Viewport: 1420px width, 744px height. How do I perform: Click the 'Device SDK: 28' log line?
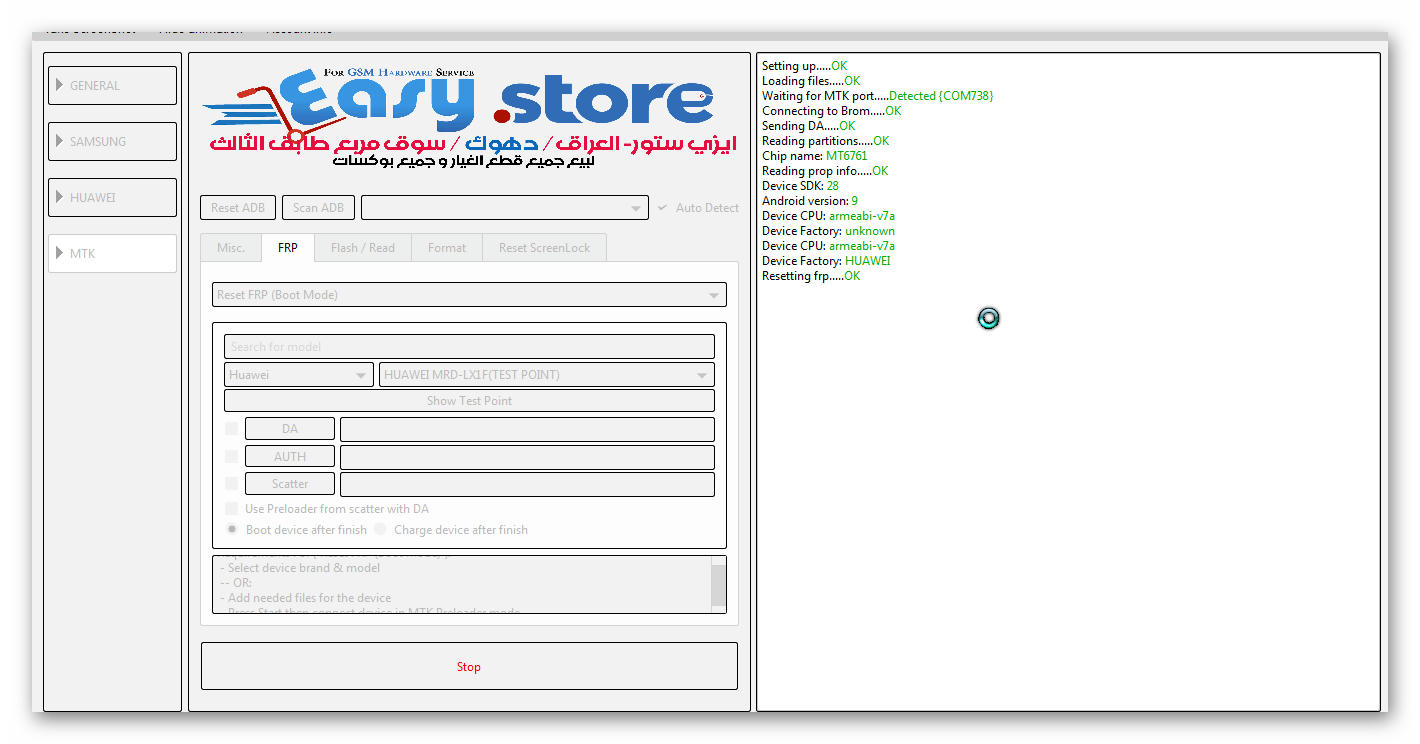coord(800,186)
